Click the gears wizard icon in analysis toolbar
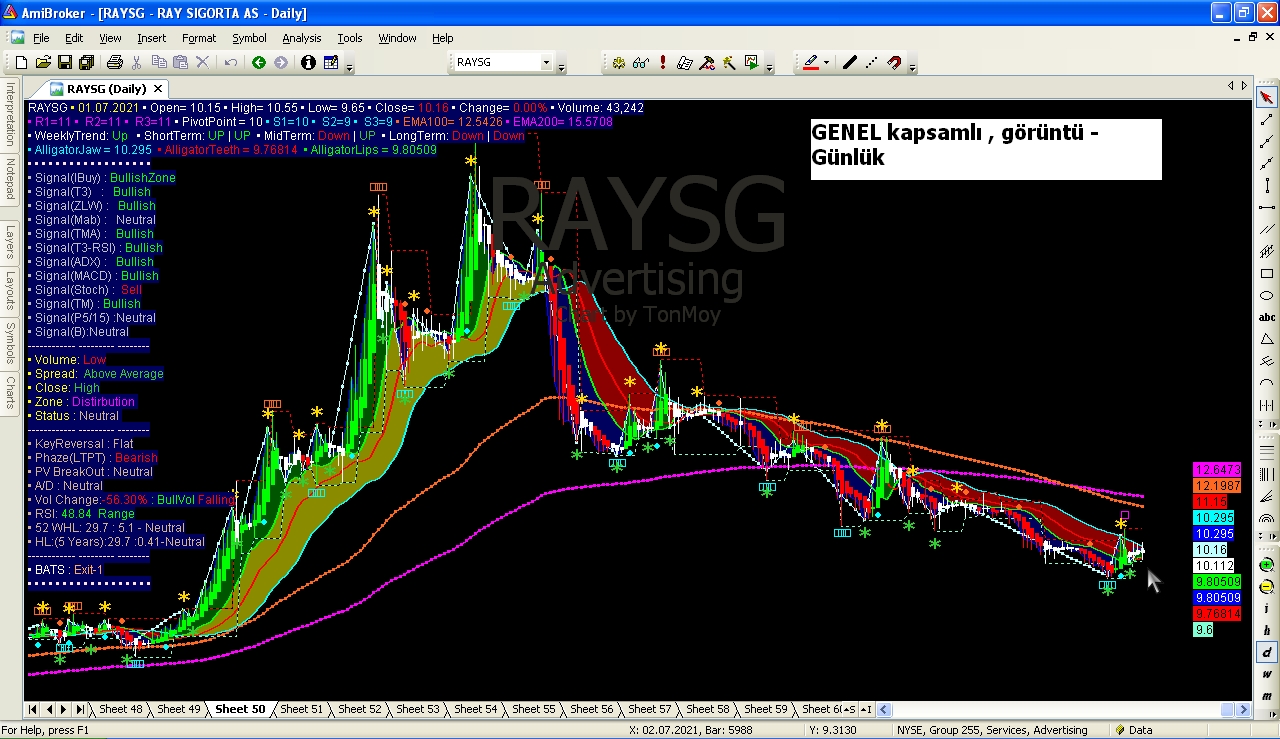Image resolution: width=1280 pixels, height=739 pixels. [619, 62]
